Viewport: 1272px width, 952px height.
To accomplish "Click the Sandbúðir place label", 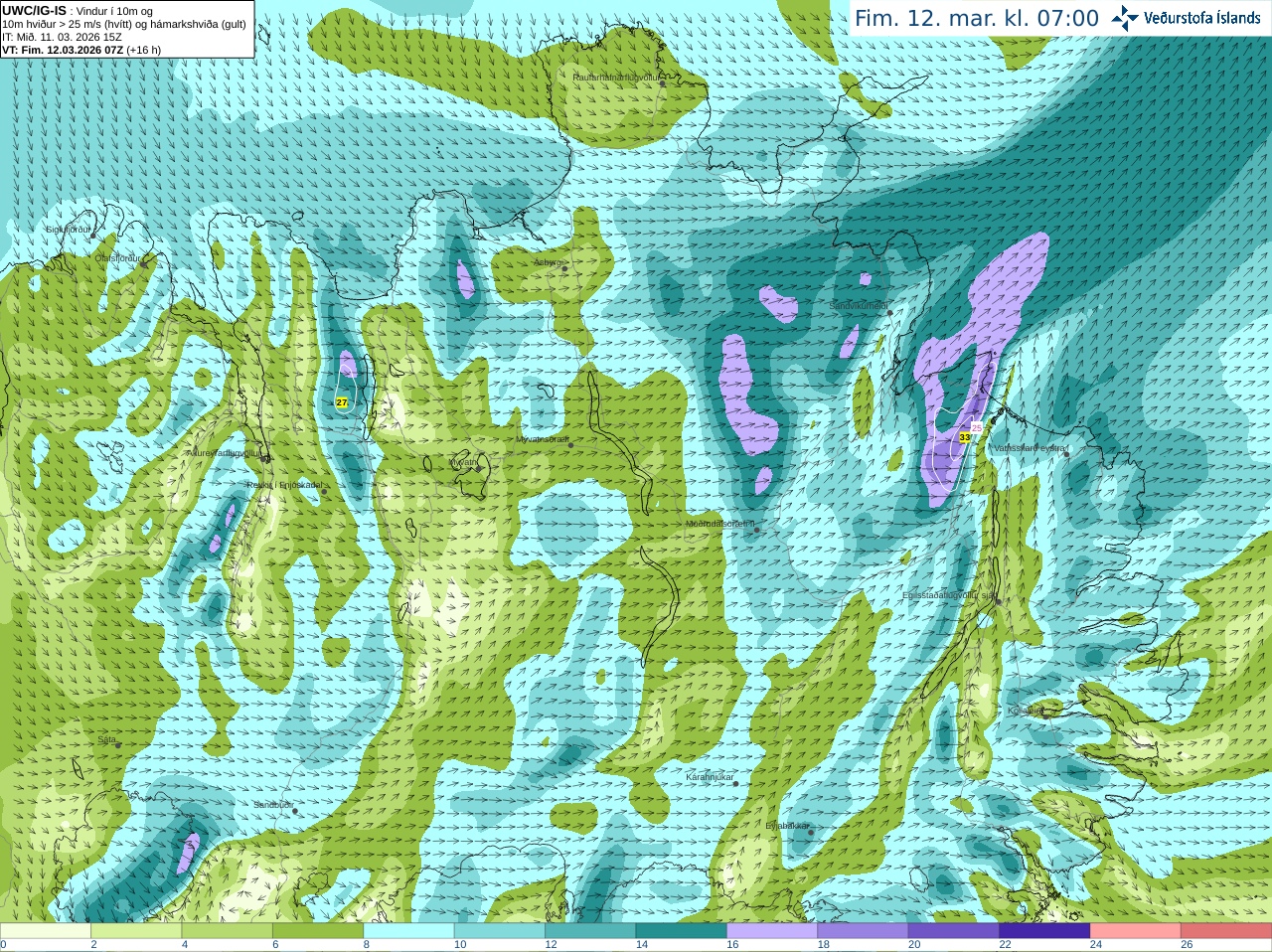I will tap(273, 805).
